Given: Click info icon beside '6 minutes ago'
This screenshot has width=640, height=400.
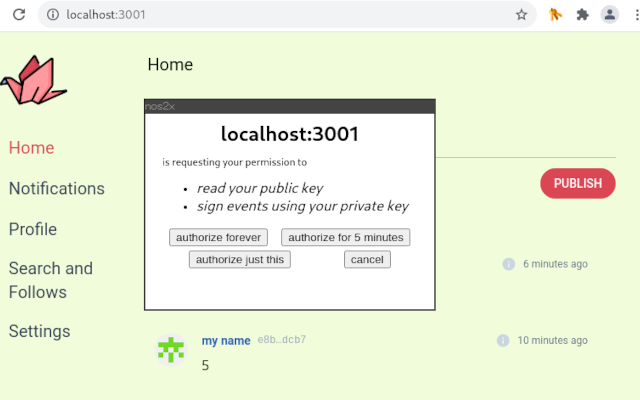Looking at the screenshot, I should click(508, 264).
